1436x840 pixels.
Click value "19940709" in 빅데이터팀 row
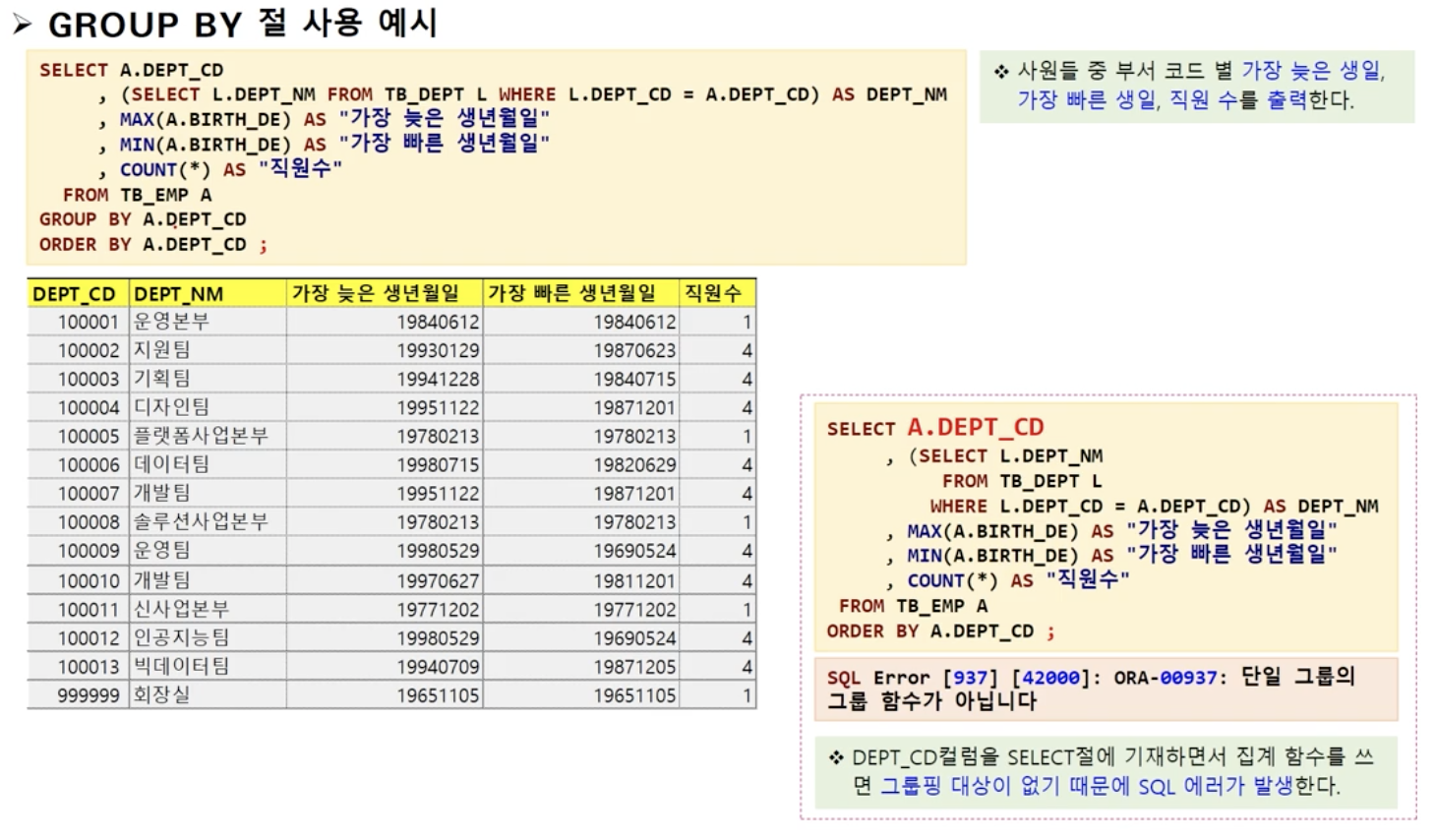(438, 667)
